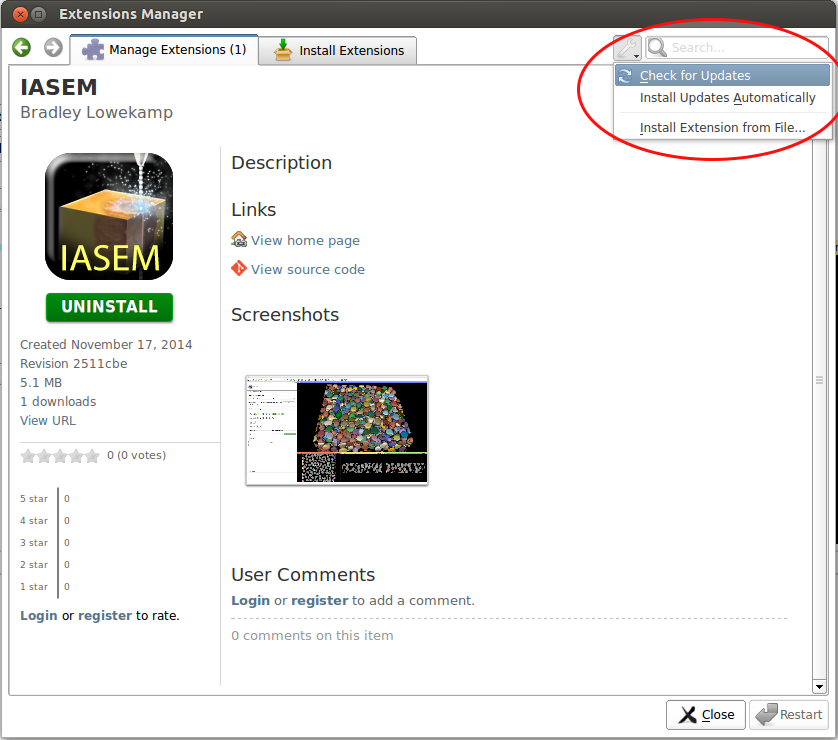Click the Close button at bottom

[706, 714]
